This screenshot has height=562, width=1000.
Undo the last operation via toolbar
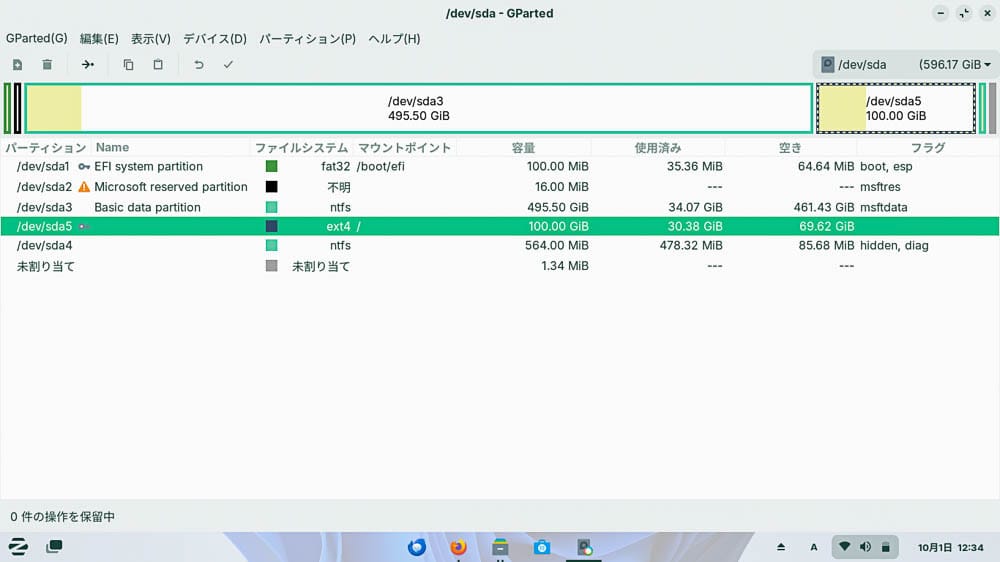point(199,65)
